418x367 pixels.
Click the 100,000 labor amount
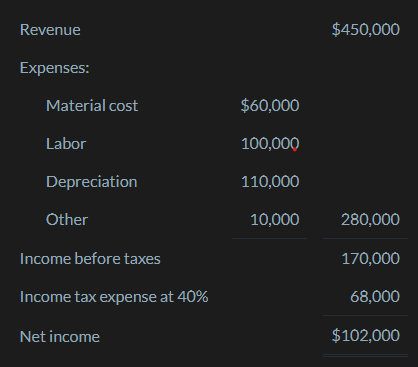tap(270, 144)
